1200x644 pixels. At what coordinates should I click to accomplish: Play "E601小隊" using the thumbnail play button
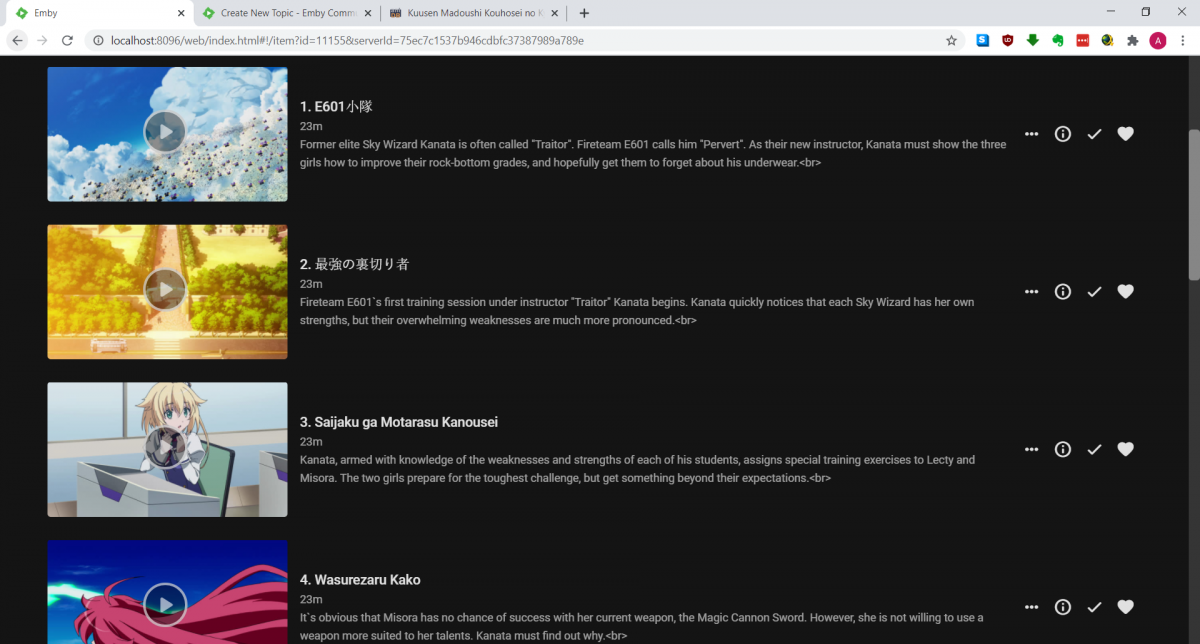(x=166, y=133)
